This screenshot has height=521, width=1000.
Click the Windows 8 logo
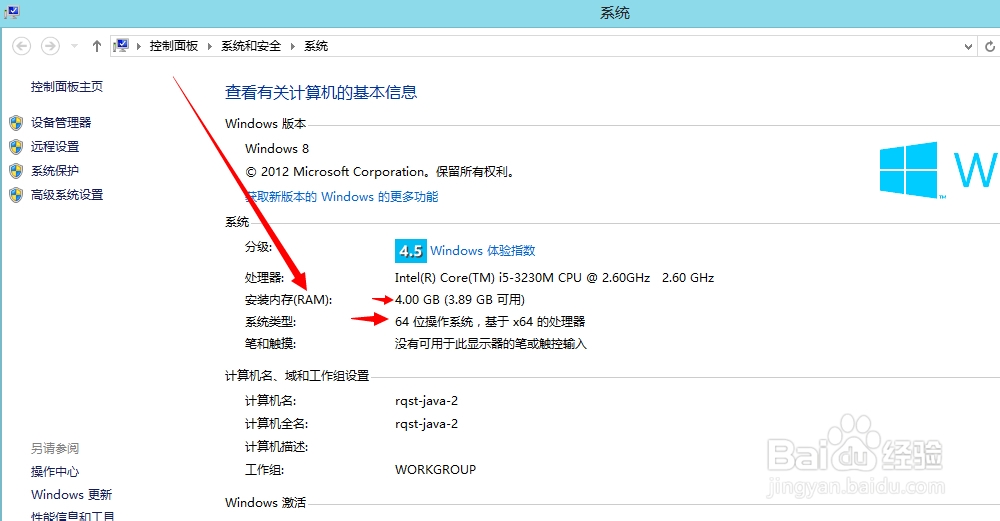(x=908, y=170)
